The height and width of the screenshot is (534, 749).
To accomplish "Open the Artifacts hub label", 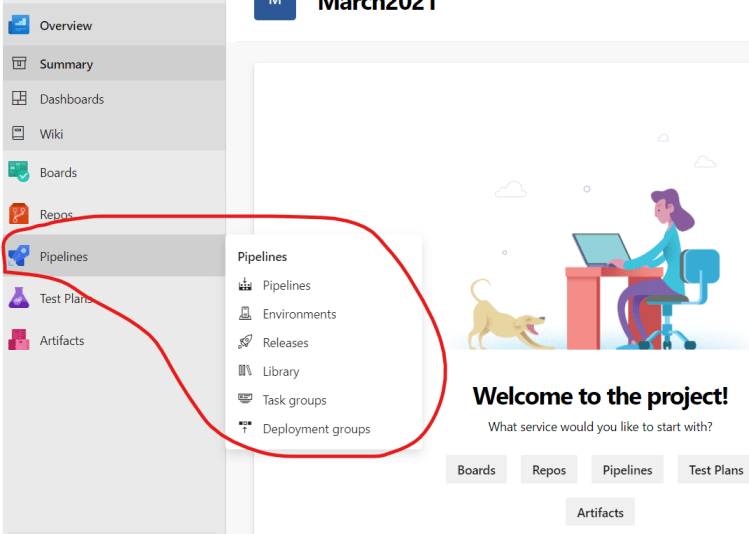I will coord(62,341).
